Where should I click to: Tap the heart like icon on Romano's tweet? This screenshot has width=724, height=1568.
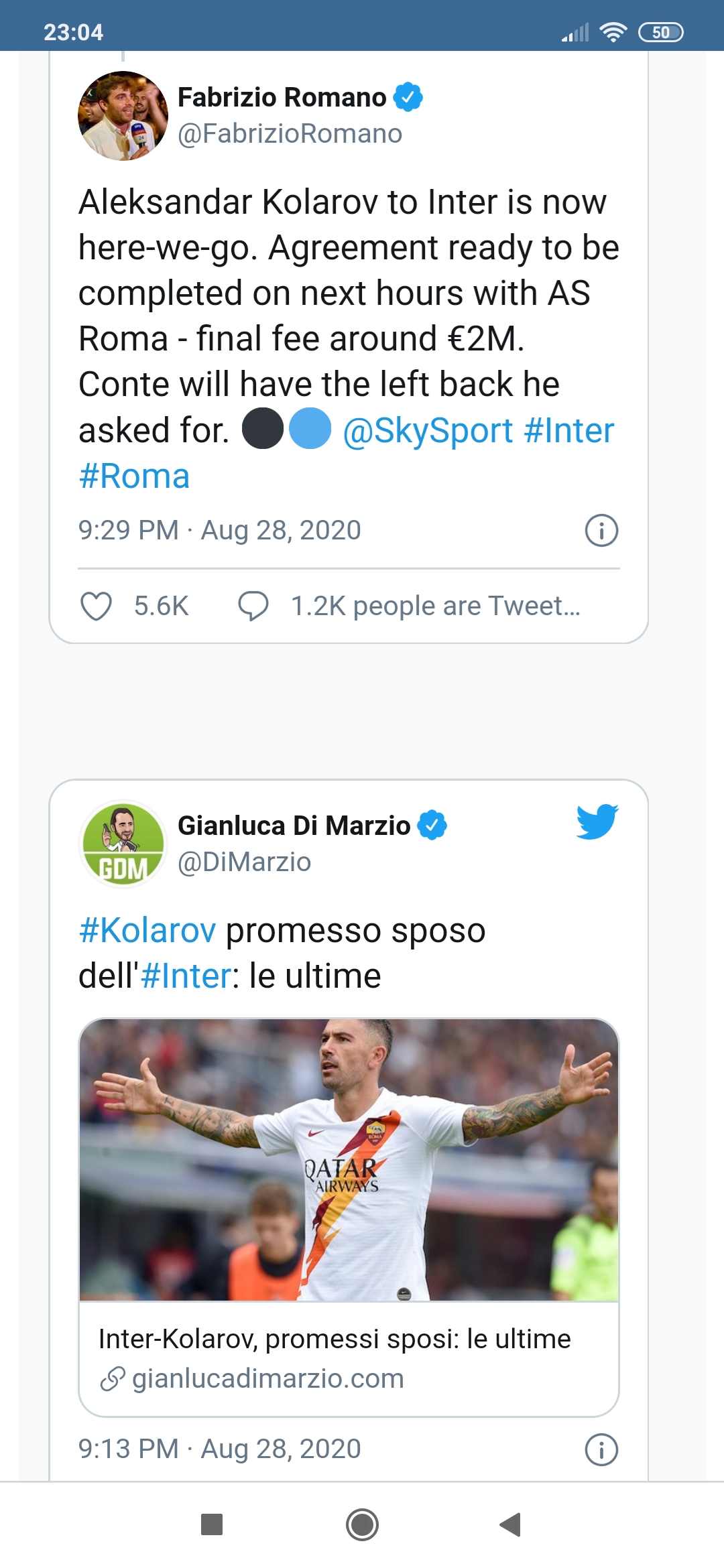[x=96, y=606]
